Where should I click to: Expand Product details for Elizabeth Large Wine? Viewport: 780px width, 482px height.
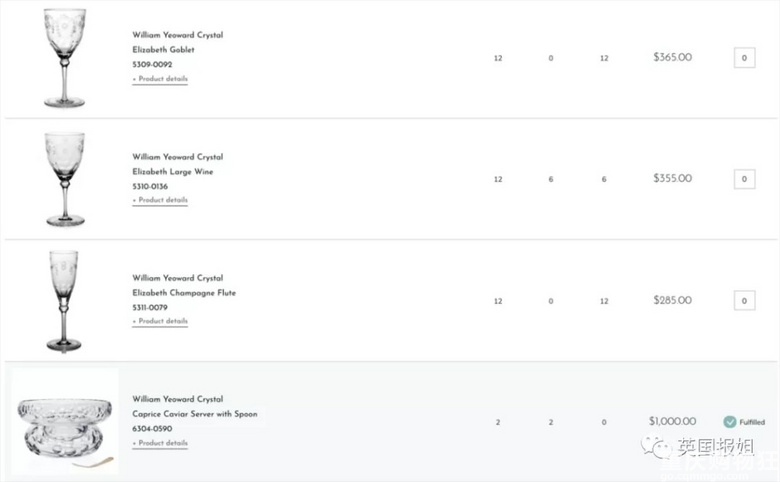(160, 200)
